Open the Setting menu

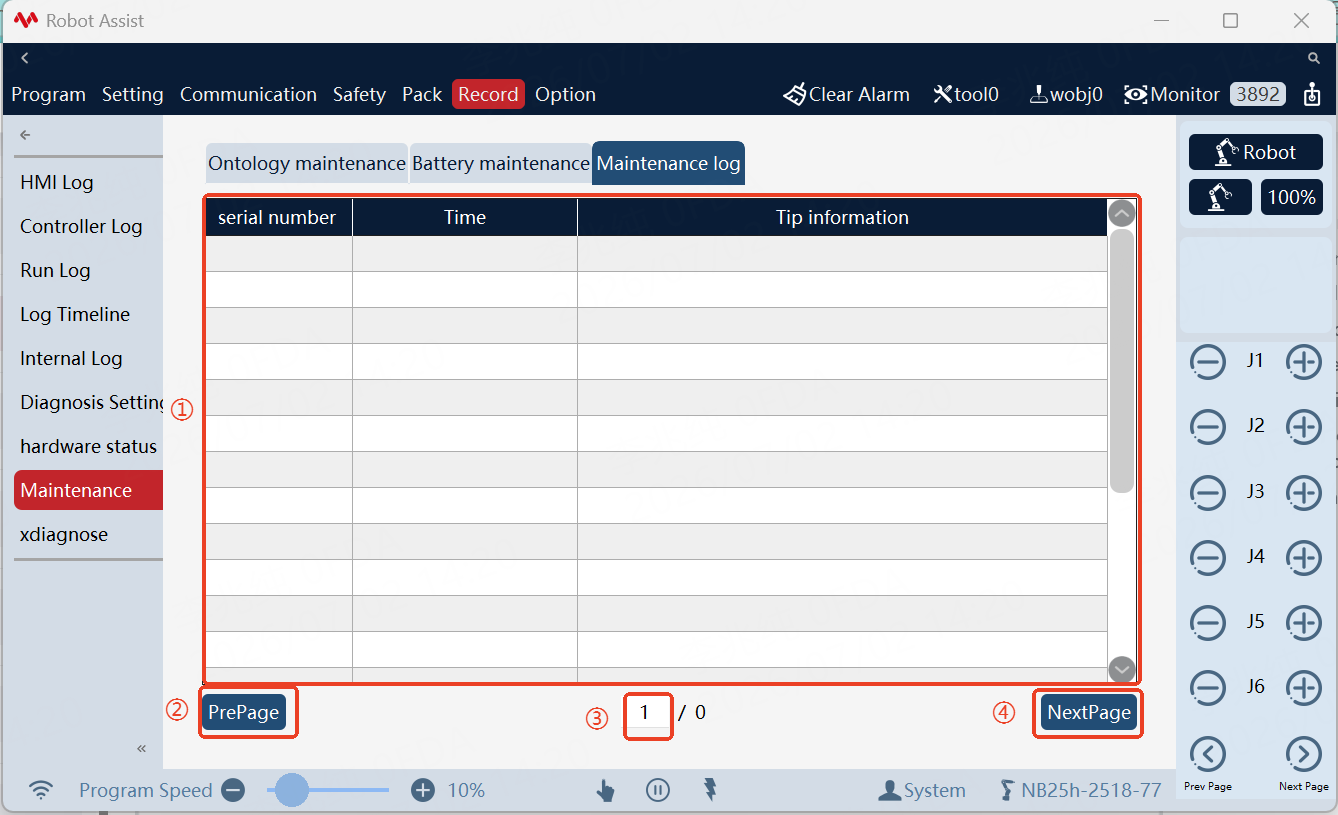[132, 95]
